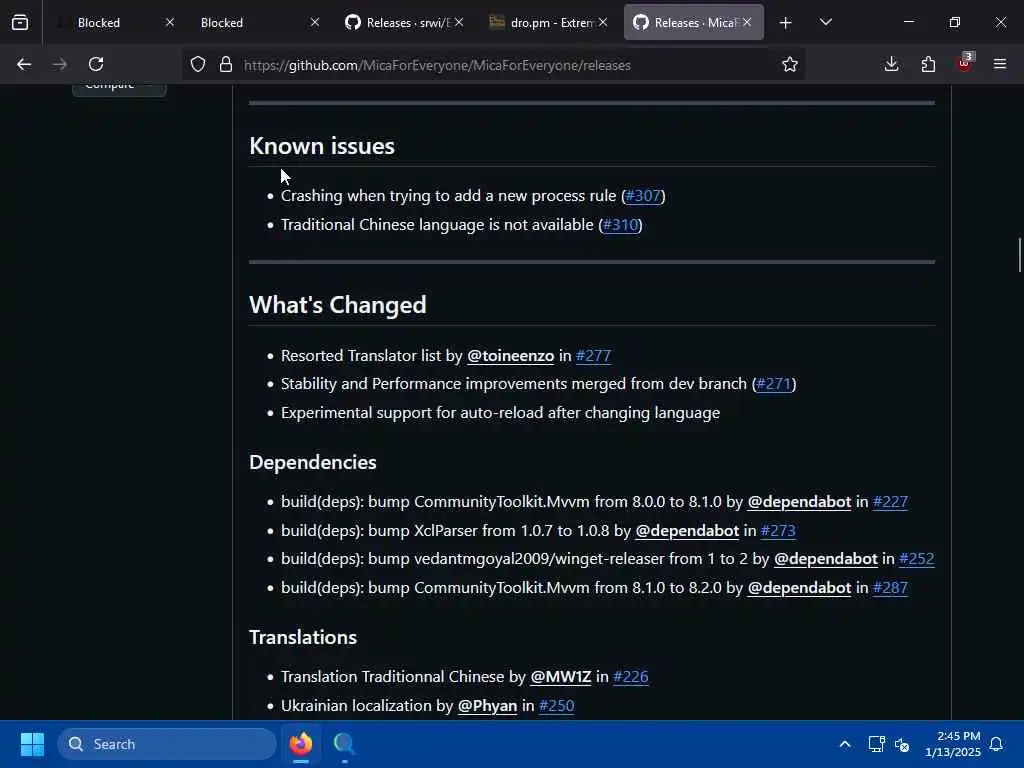Open @Phyan profile link
The height and width of the screenshot is (768, 1024).
(487, 705)
